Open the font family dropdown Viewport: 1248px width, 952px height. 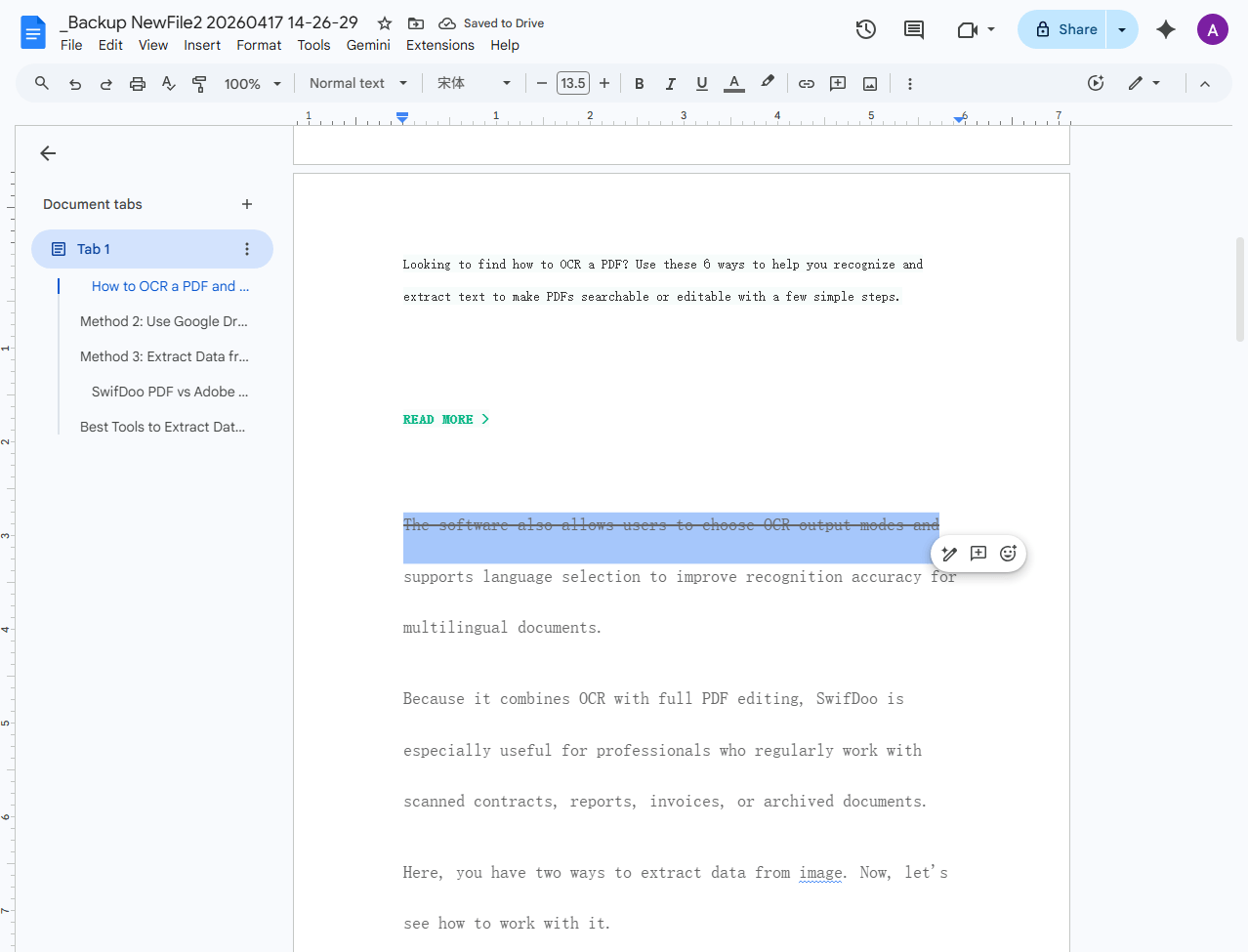475,84
